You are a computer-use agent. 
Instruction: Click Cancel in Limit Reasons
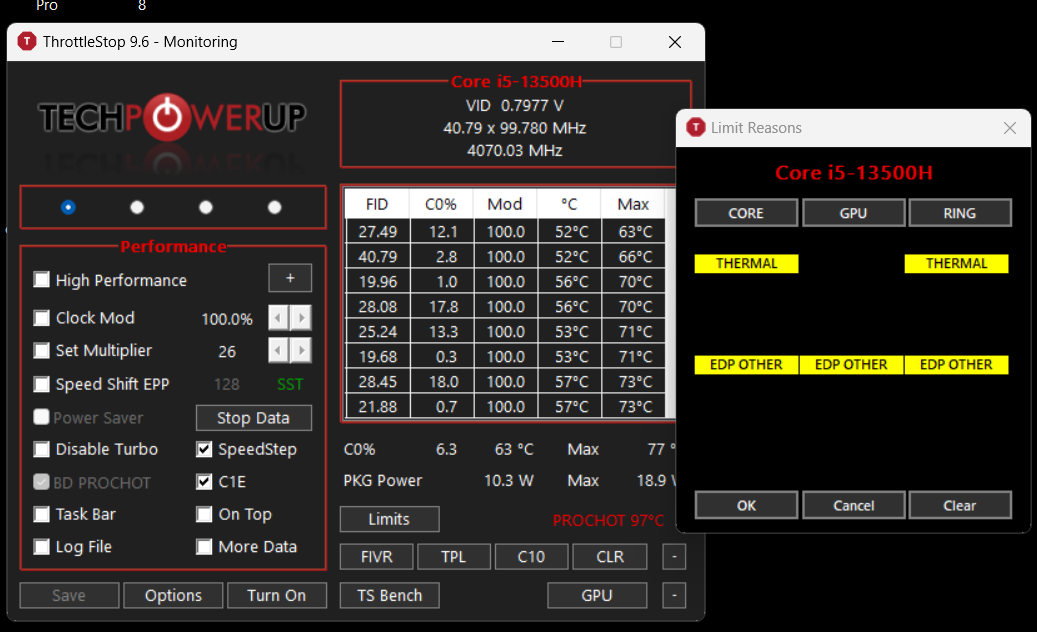point(853,505)
